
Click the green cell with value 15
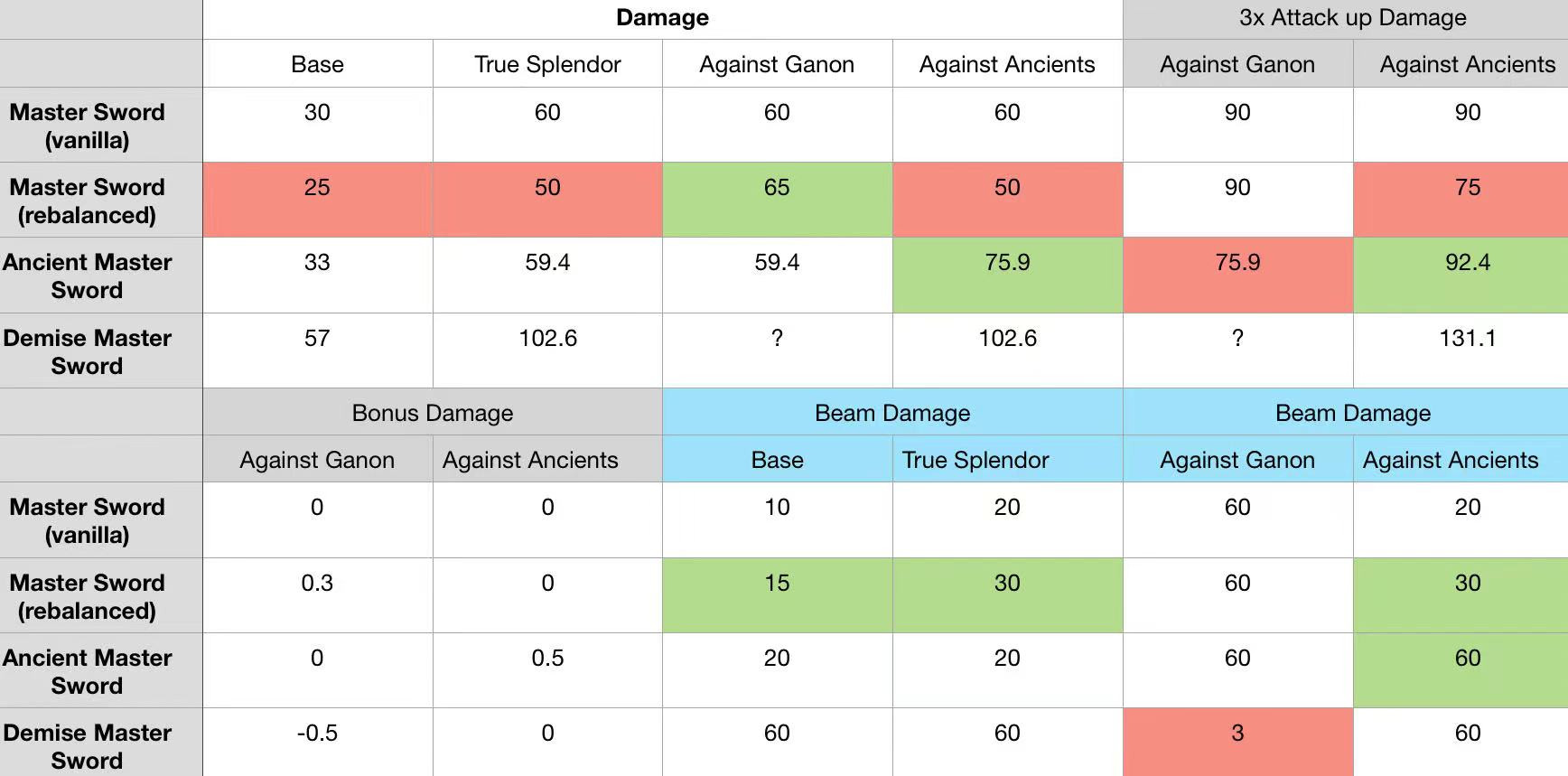777,584
